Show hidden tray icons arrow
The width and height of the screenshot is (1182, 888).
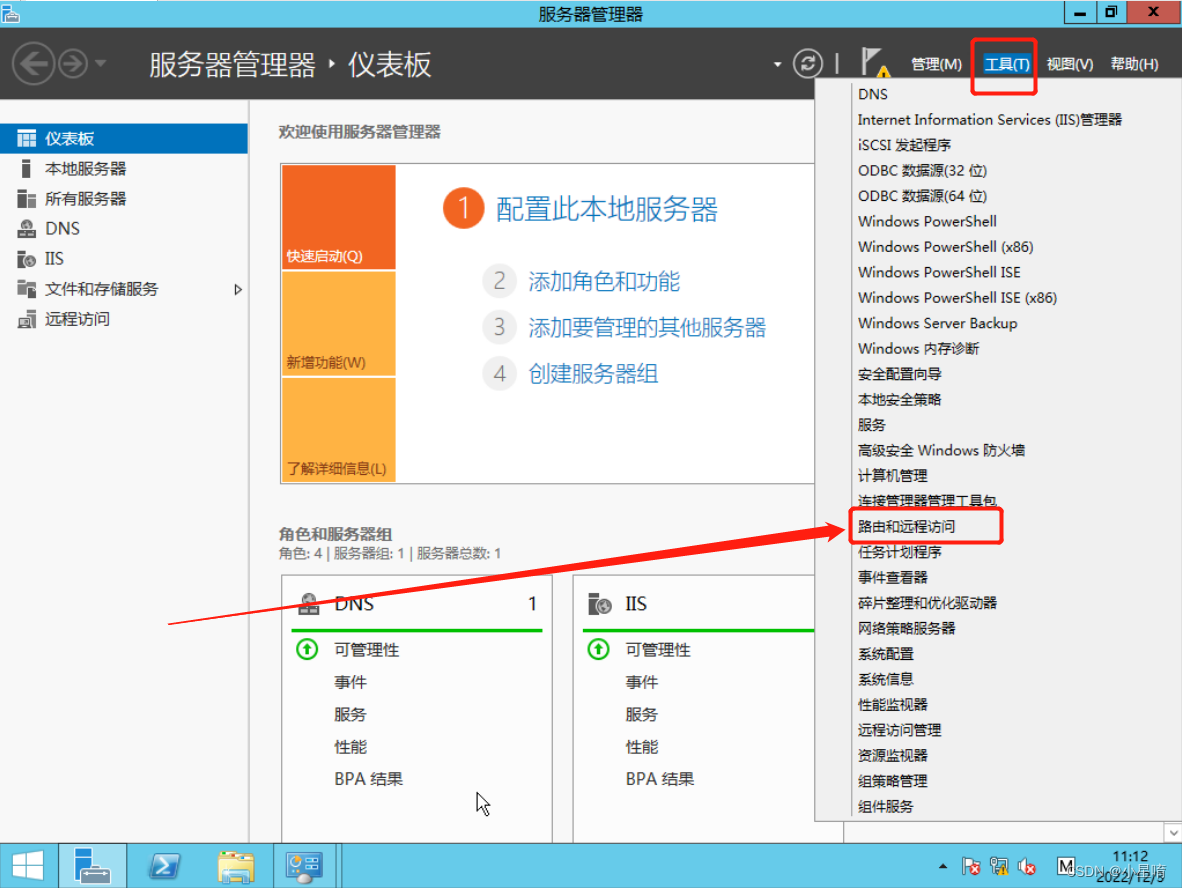(943, 866)
